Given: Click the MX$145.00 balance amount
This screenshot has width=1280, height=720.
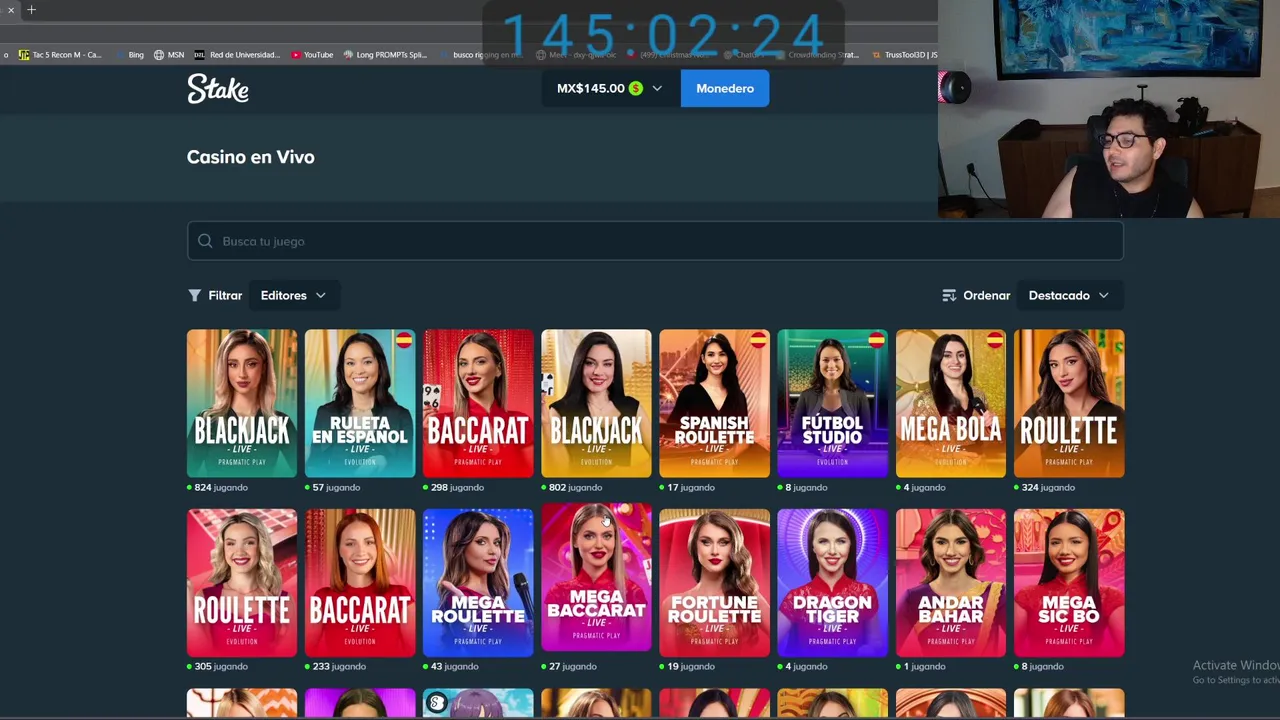Looking at the screenshot, I should [x=591, y=88].
